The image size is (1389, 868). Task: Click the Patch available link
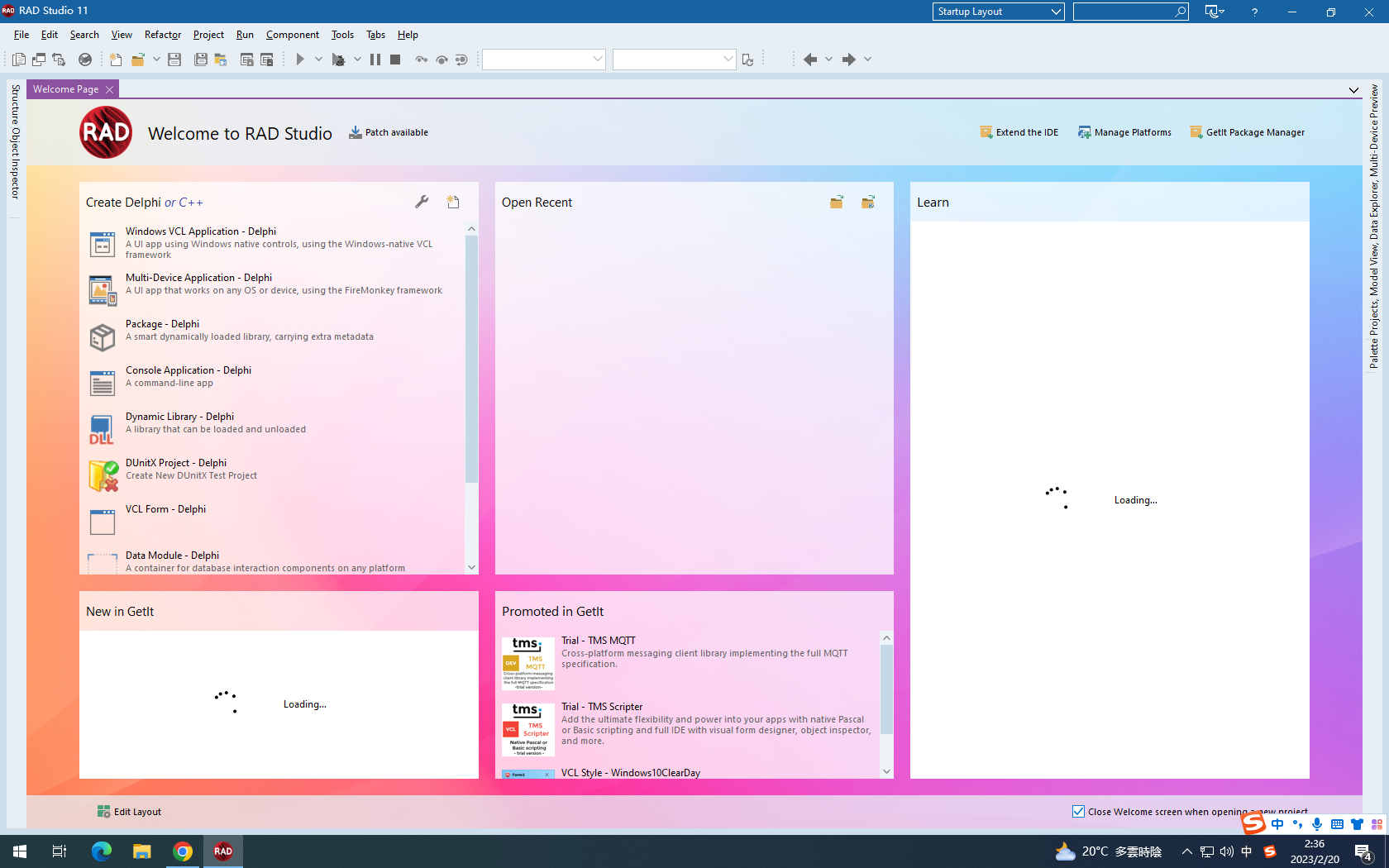[389, 132]
